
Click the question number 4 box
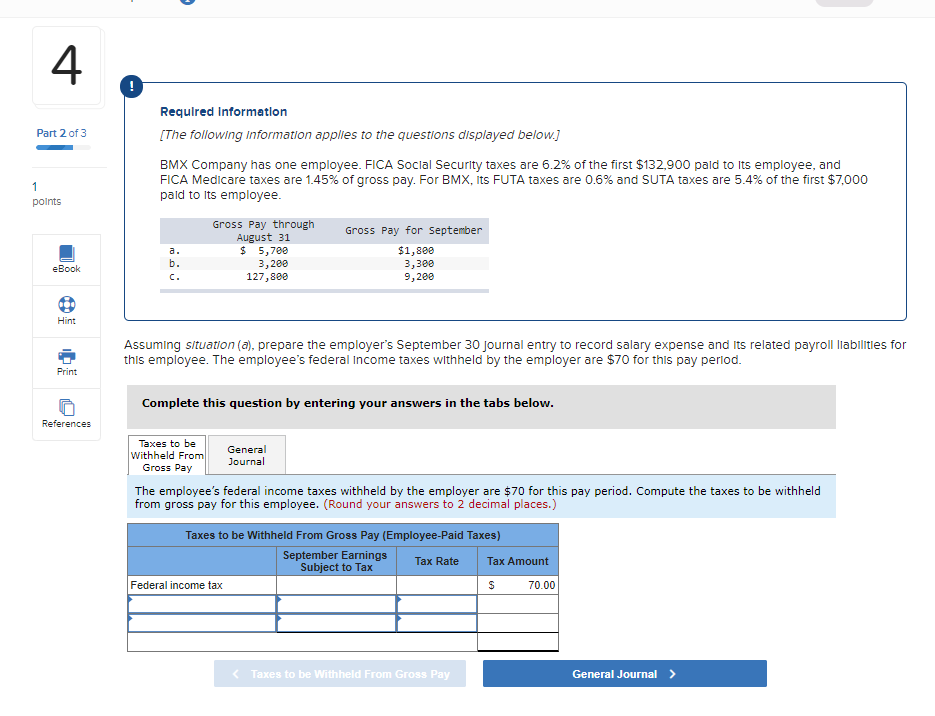[67, 66]
